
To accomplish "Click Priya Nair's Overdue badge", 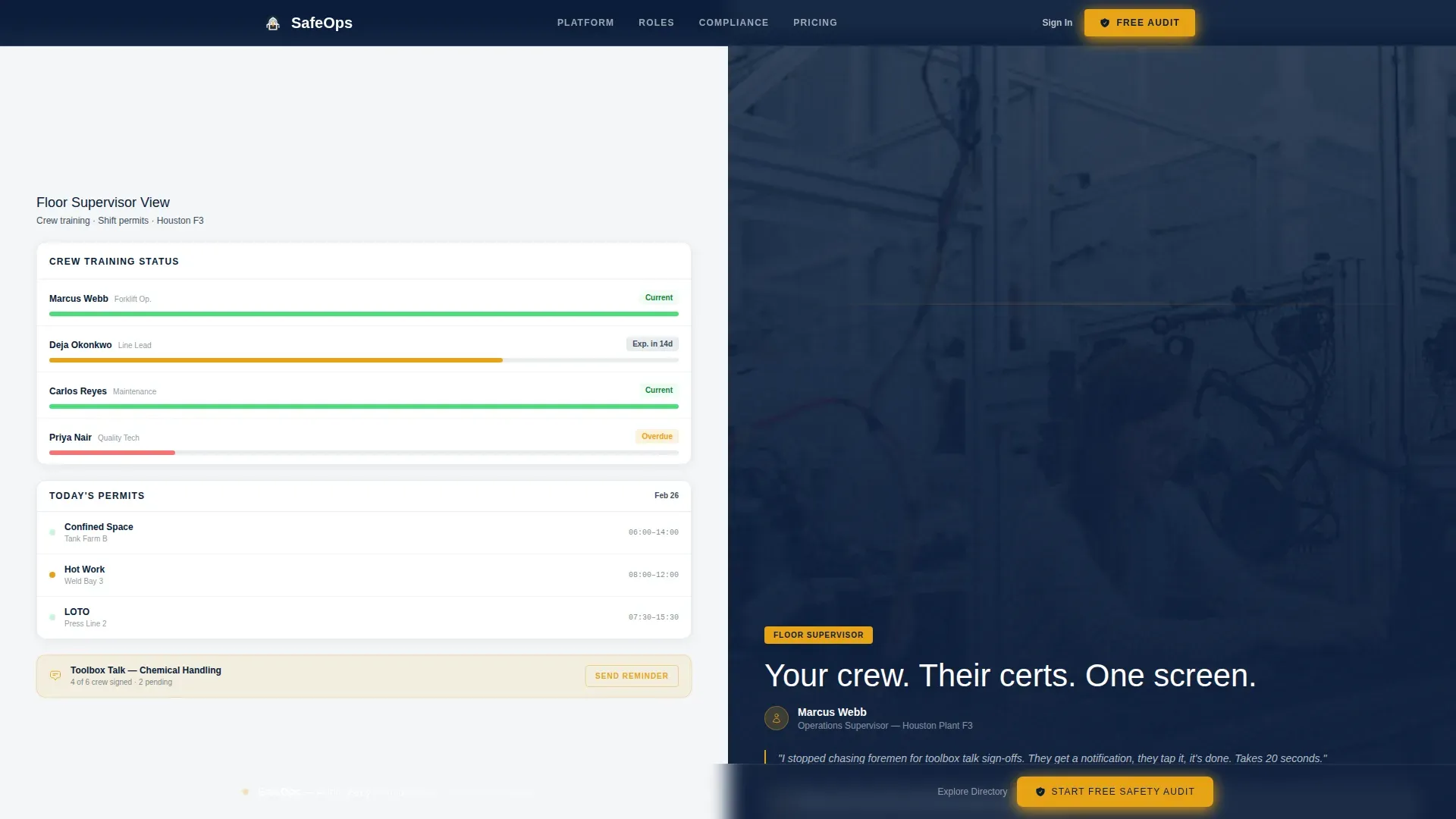I will (x=657, y=437).
